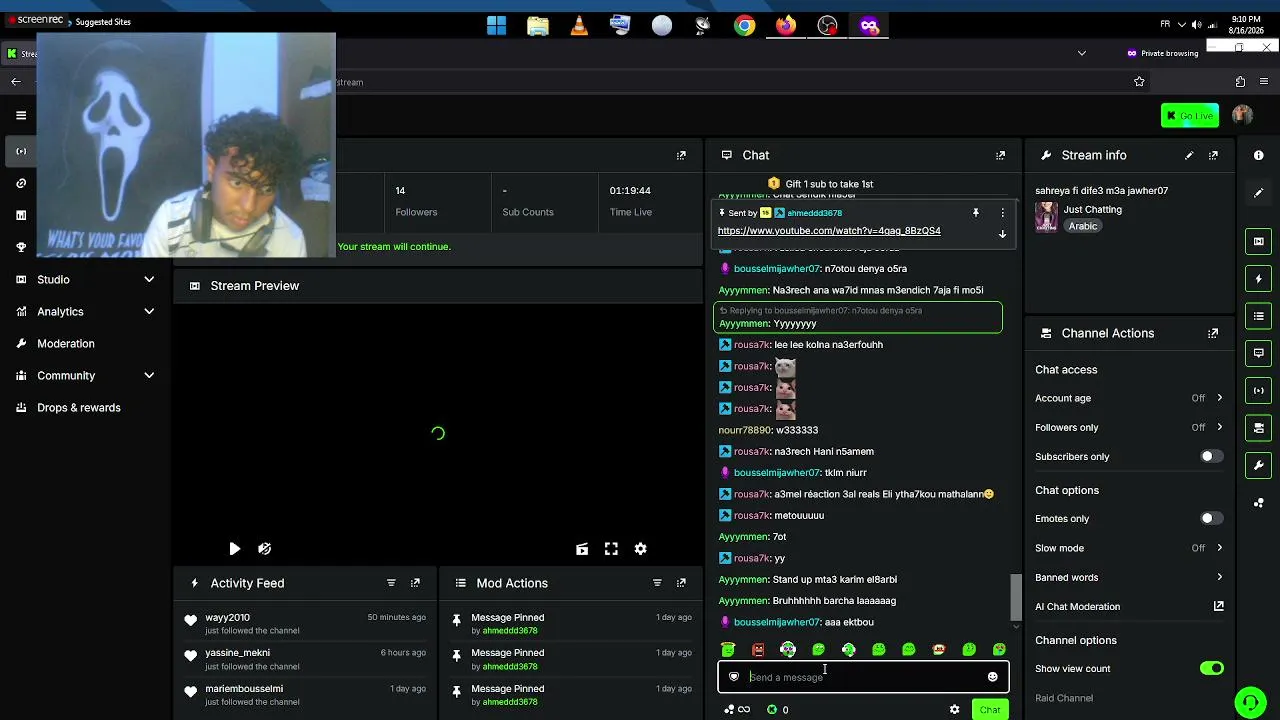Open the emoji picker in the message box
This screenshot has height=720, width=1280.
[992, 677]
